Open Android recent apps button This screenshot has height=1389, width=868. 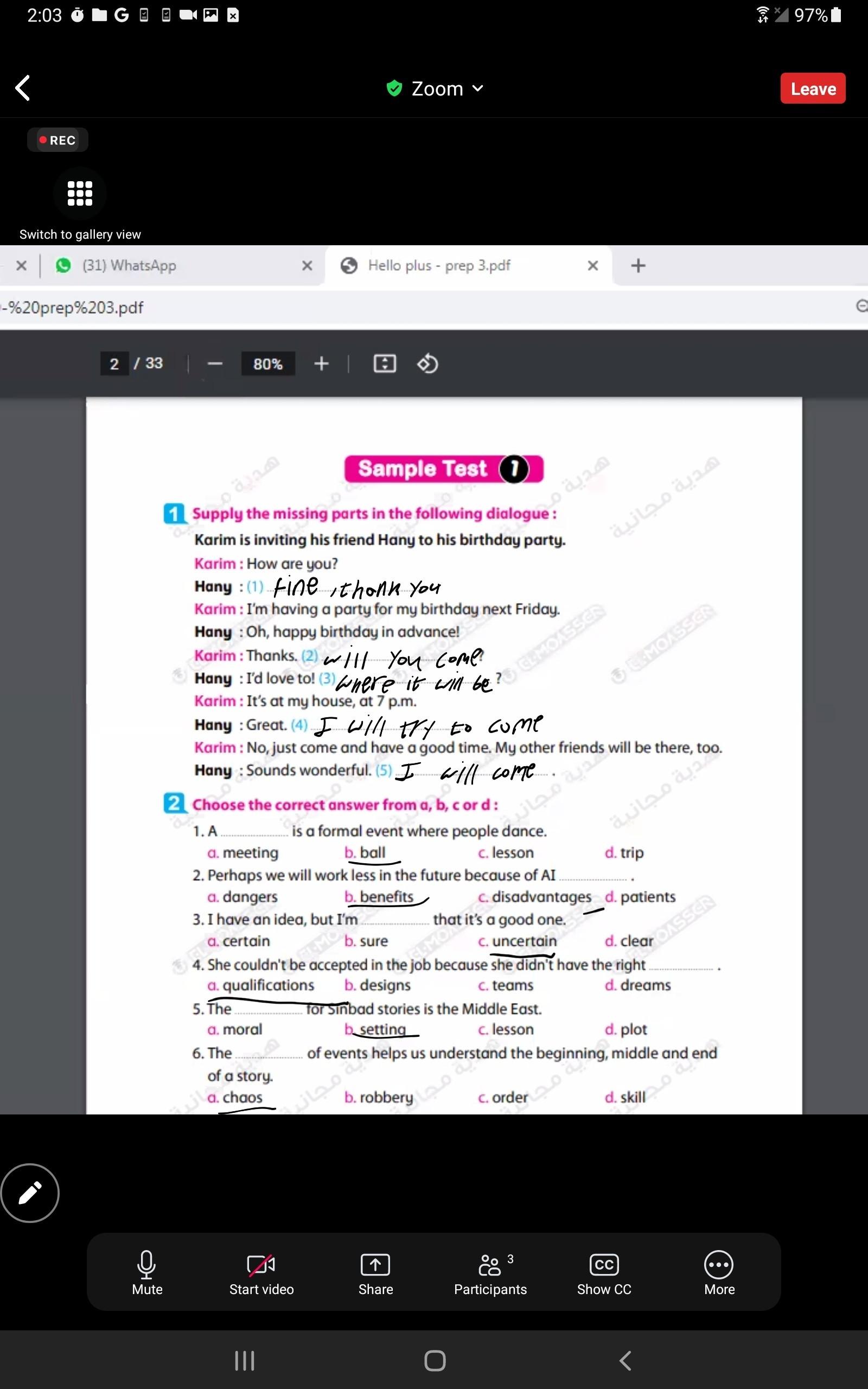tap(245, 1360)
